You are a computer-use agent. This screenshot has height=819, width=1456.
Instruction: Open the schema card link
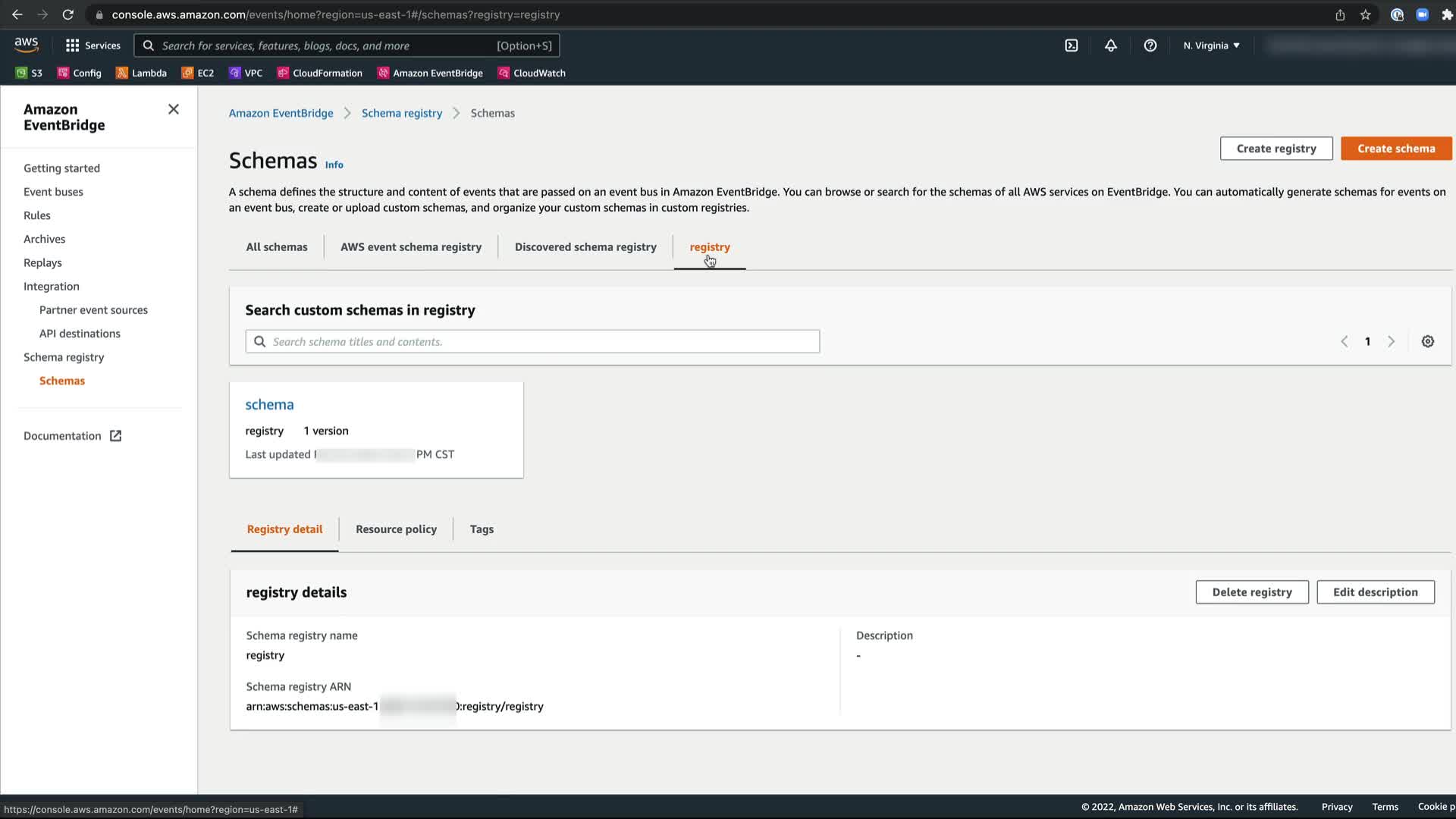pos(269,404)
